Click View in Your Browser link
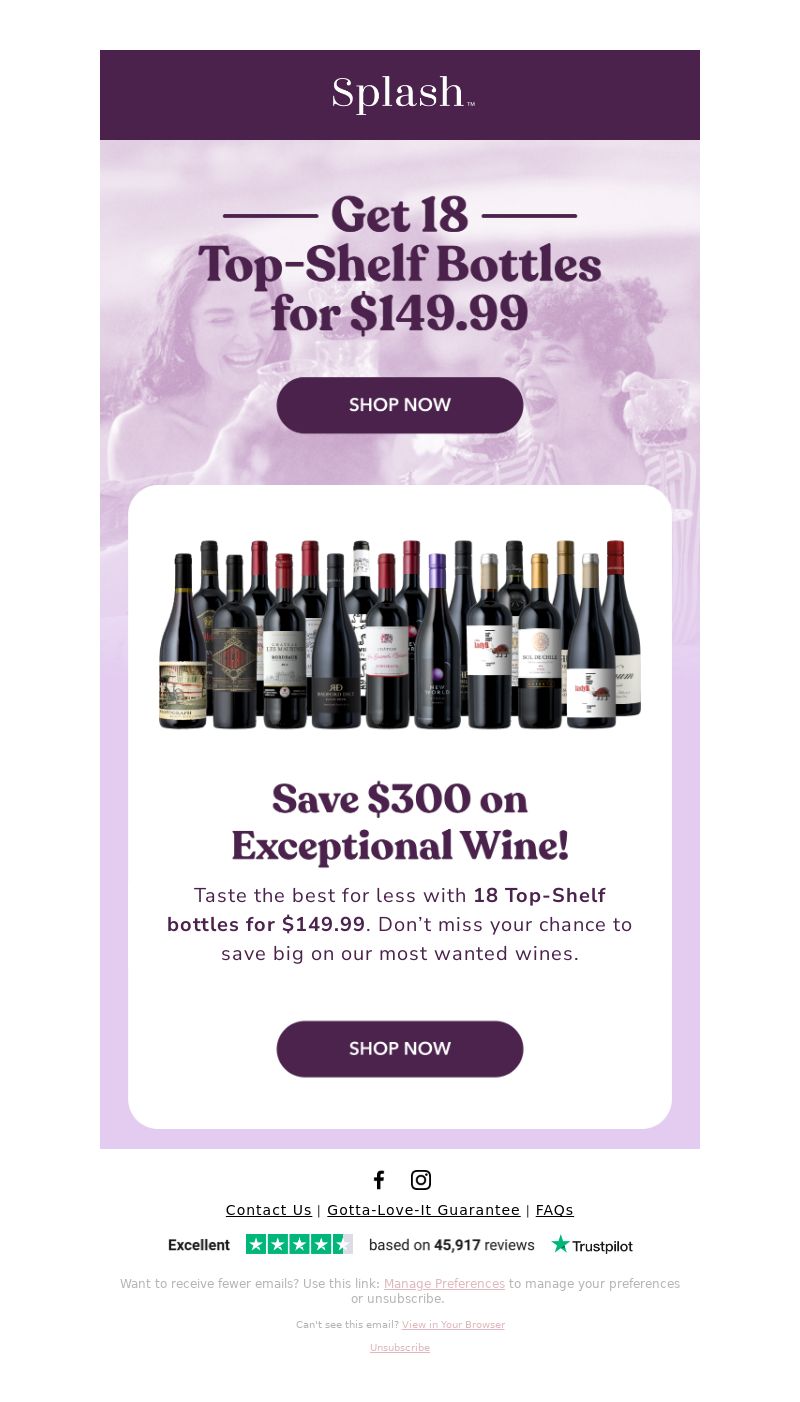The width and height of the screenshot is (800, 1402). [453, 1325]
